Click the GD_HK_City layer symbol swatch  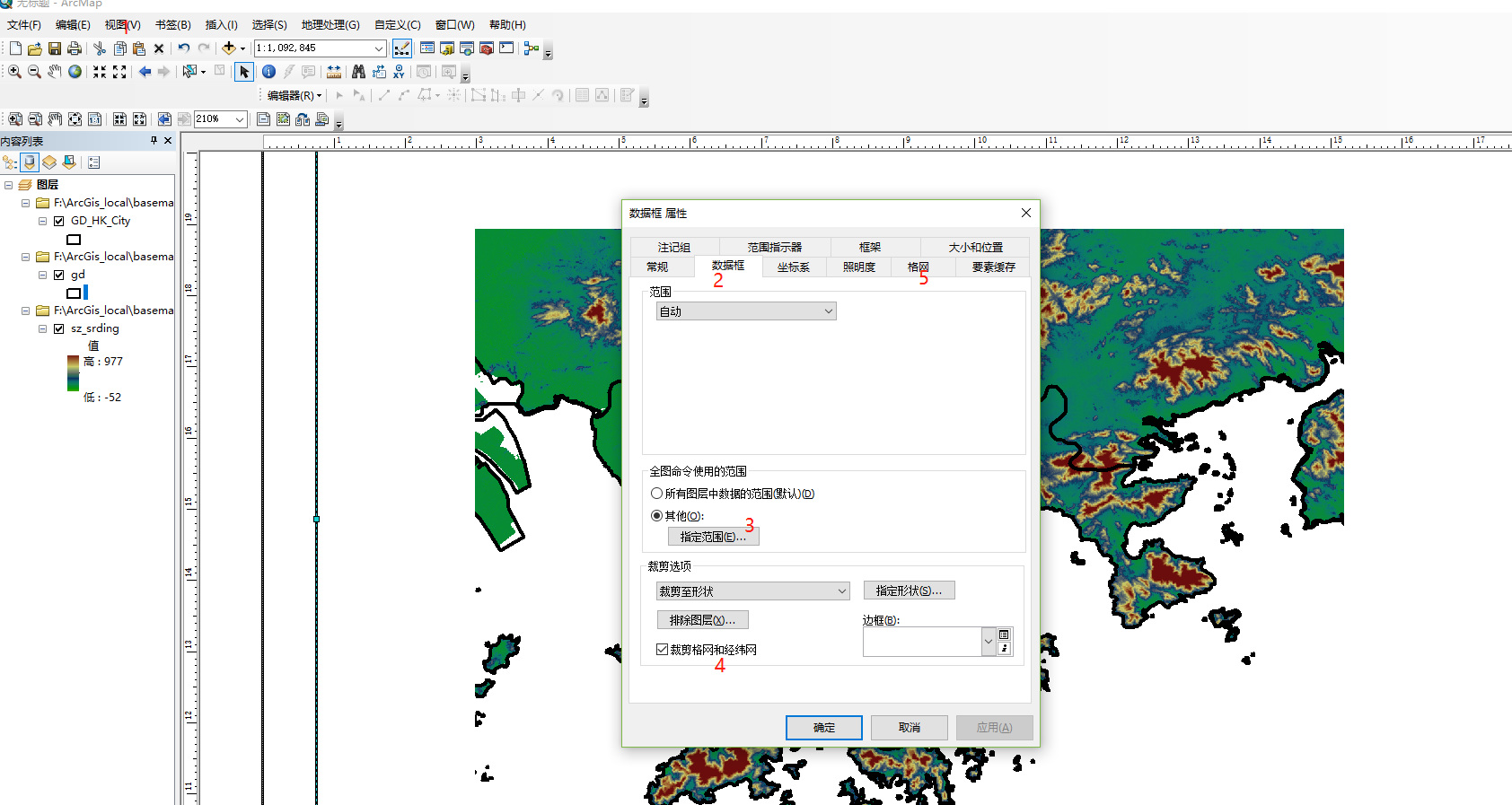point(74,240)
